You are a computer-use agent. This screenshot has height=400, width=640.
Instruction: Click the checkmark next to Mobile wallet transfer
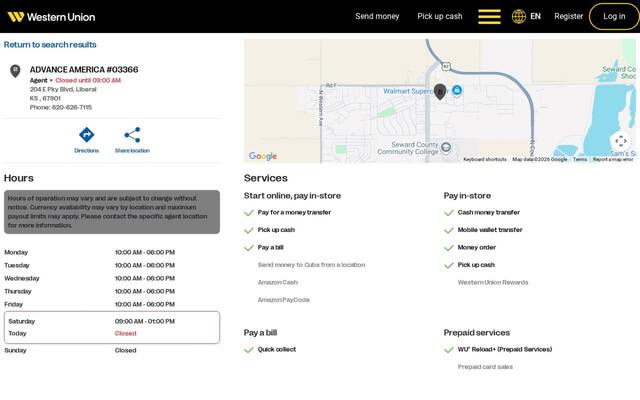click(449, 230)
